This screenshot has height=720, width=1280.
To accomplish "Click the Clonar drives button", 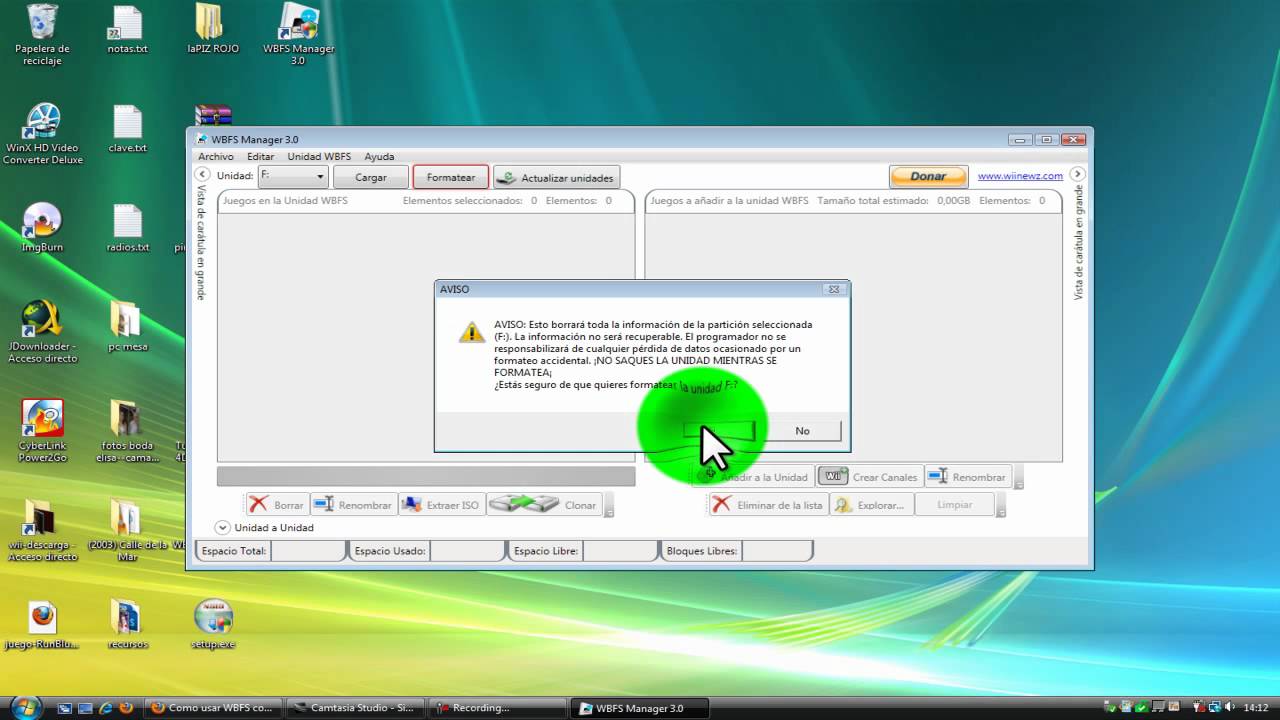I will [545, 505].
